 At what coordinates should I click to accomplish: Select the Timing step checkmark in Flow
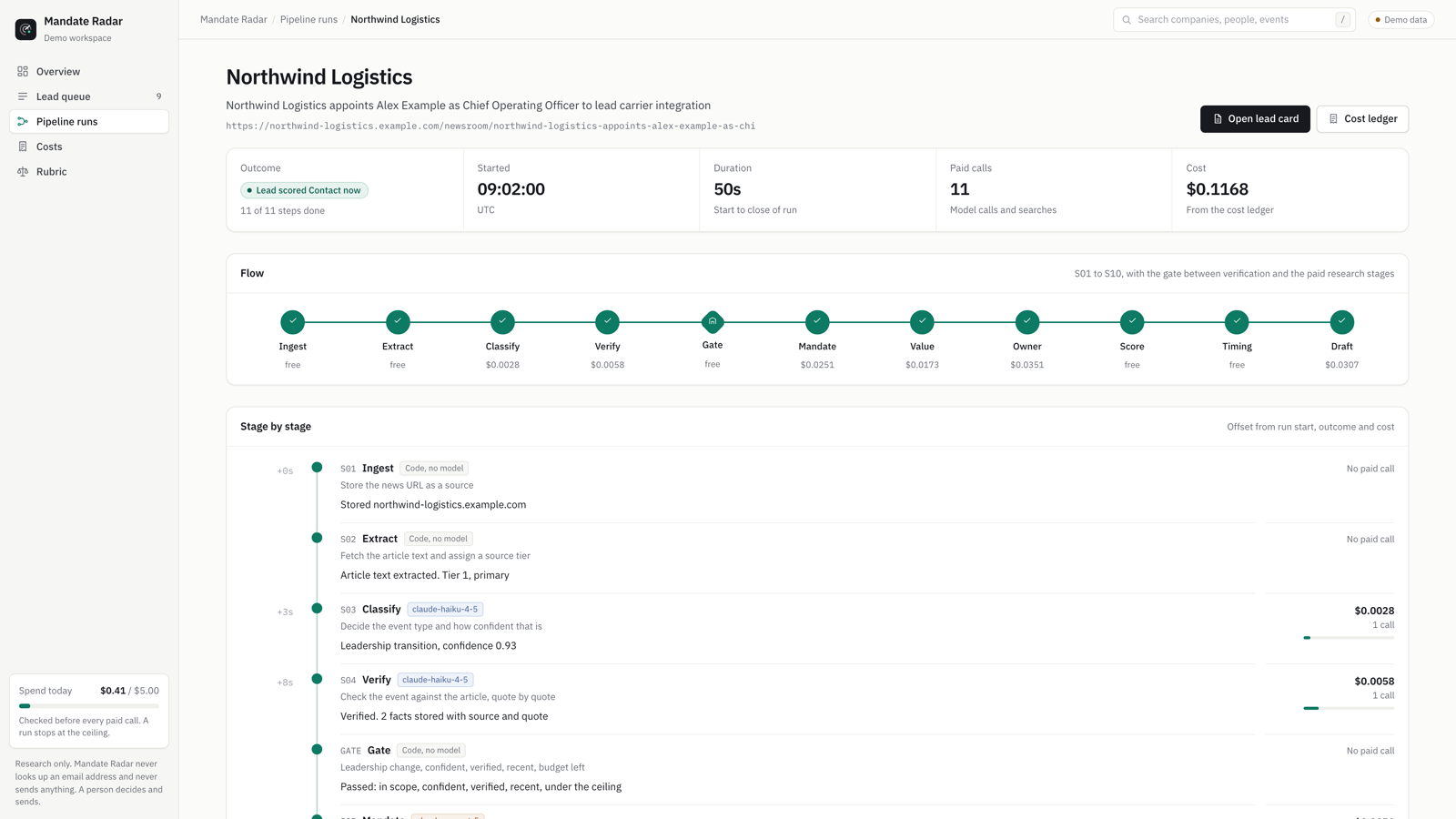1237,321
